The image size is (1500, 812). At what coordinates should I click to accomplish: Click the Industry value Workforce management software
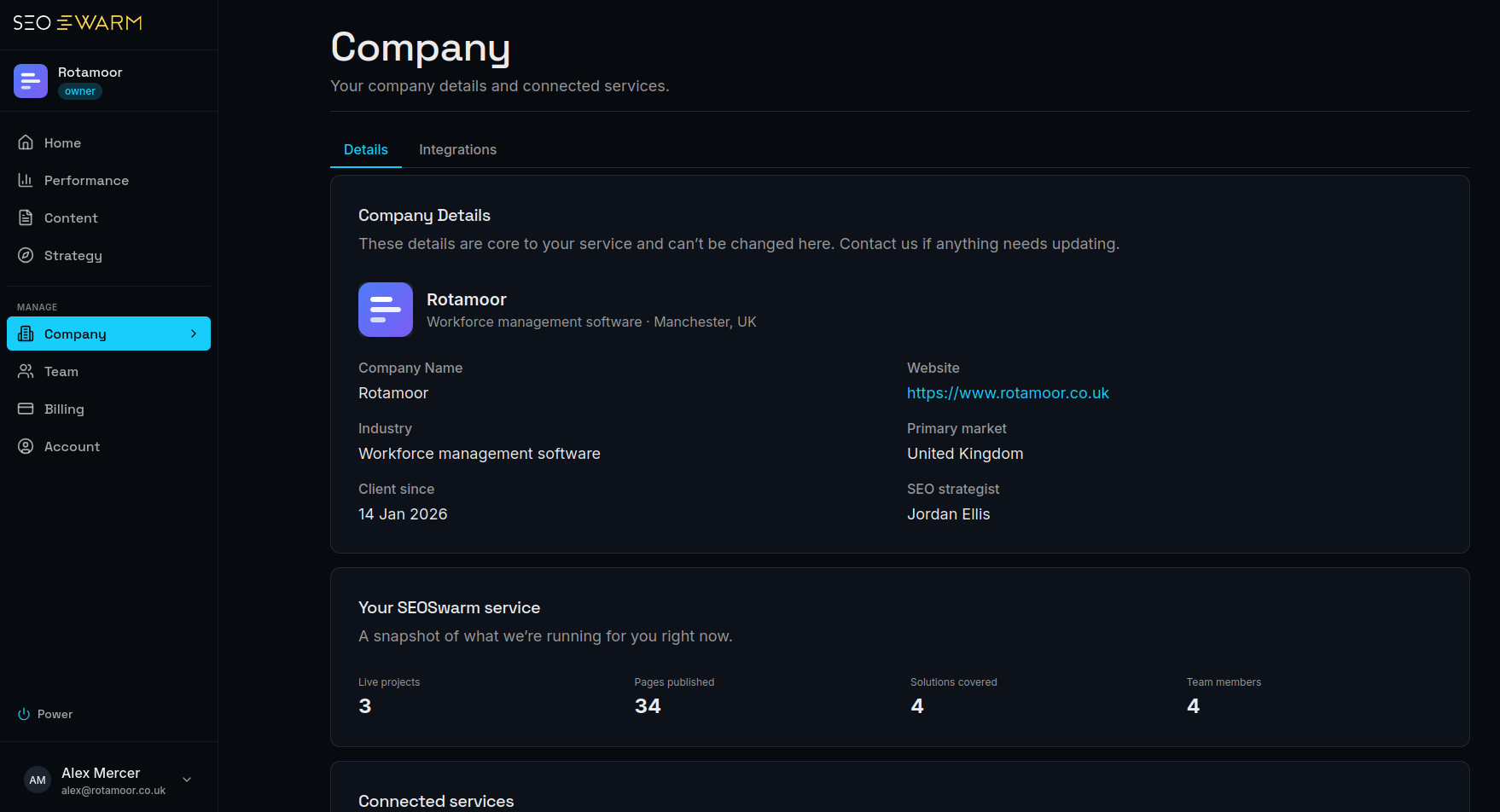click(x=480, y=454)
